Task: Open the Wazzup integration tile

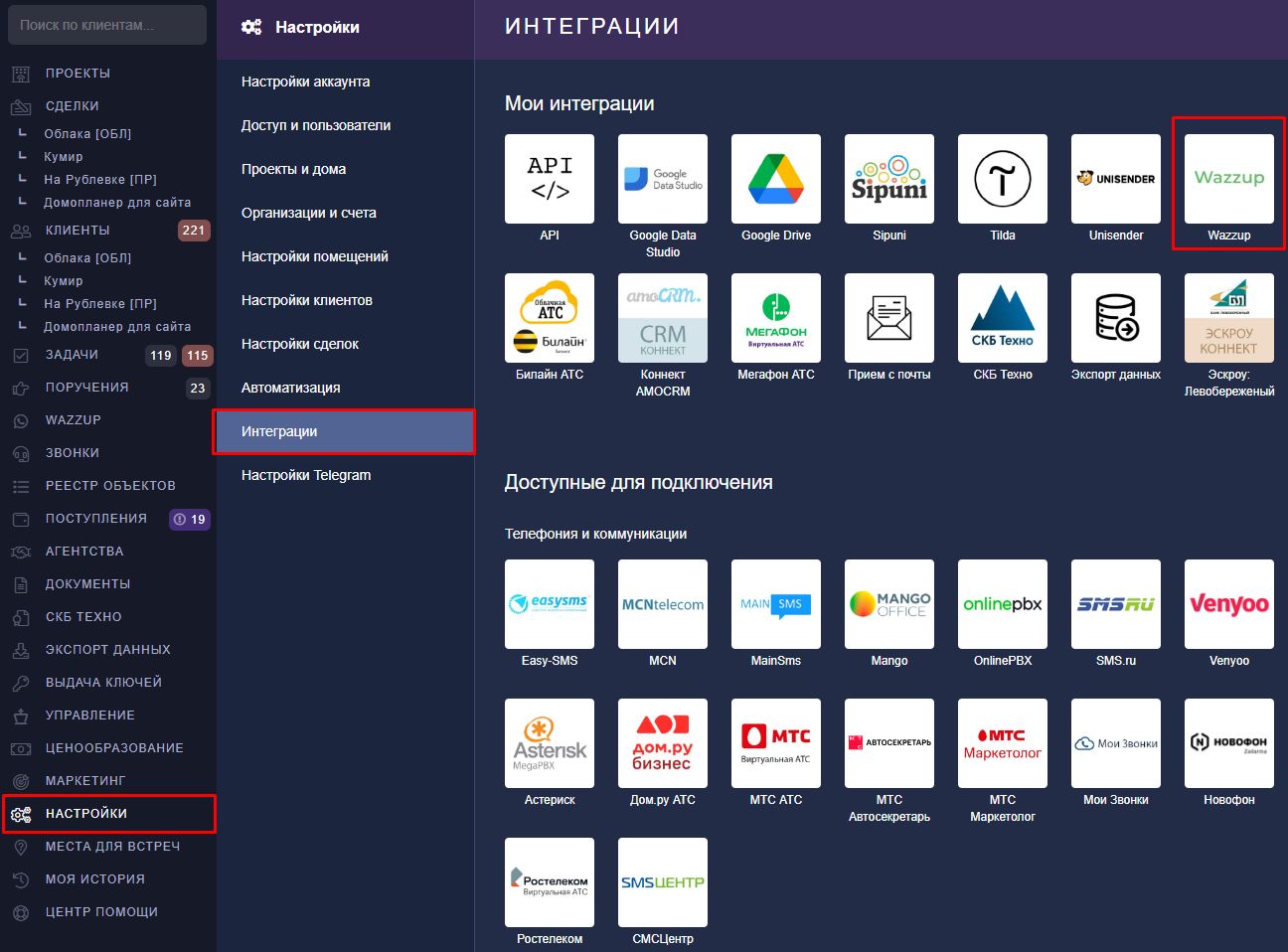Action: coord(1229,179)
